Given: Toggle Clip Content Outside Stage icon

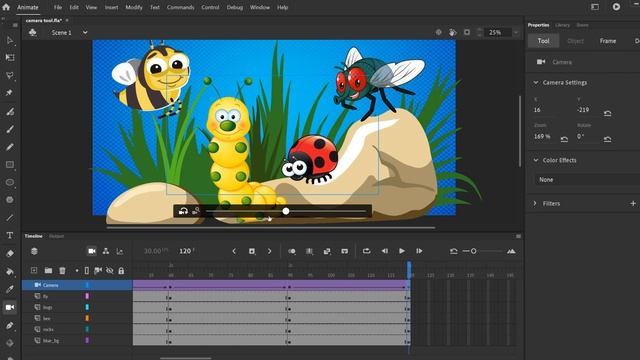Looking at the screenshot, I should pyautogui.click(x=467, y=32).
